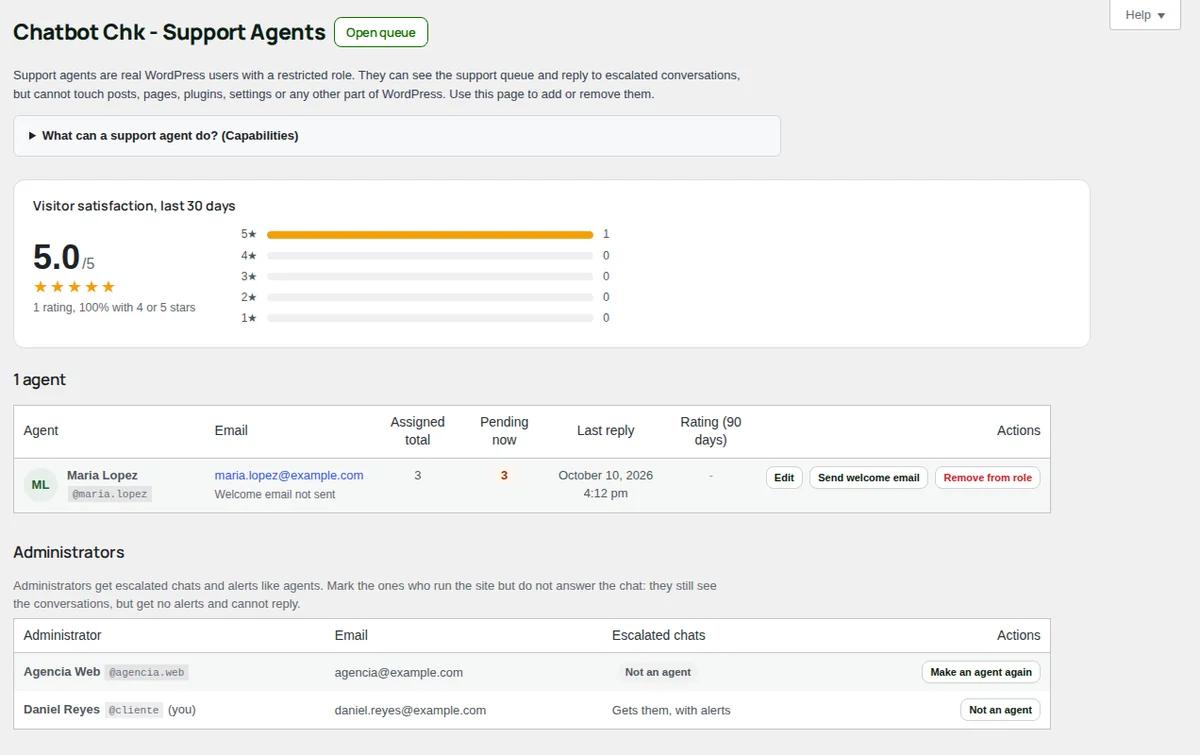
Task: Make Agencia Web an agent again
Action: pos(980,672)
